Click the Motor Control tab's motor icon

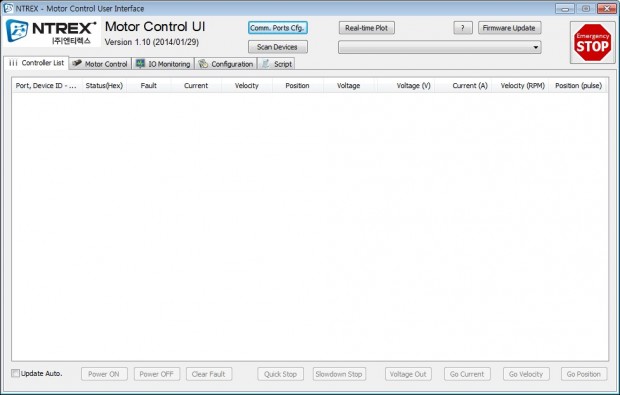[x=77, y=63]
